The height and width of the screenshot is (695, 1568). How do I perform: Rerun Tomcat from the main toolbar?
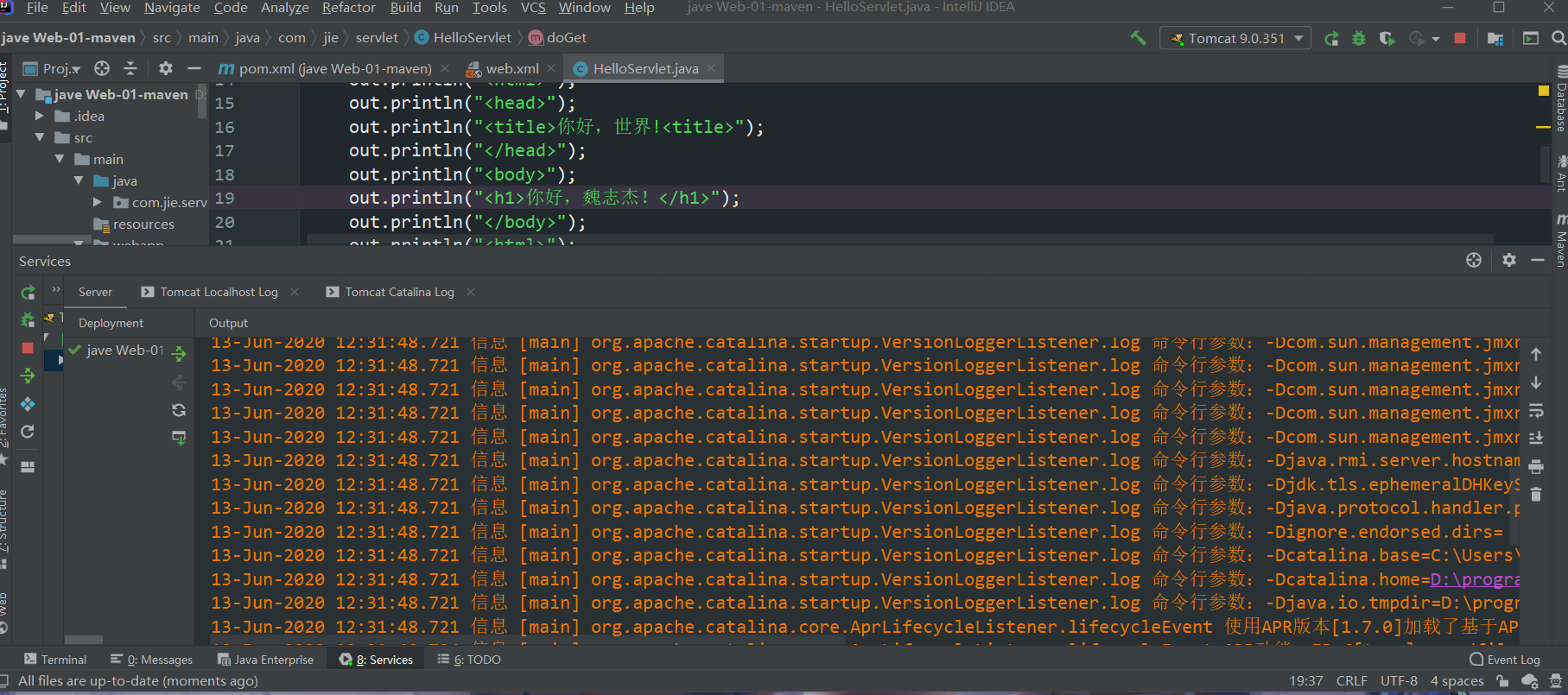click(1331, 38)
